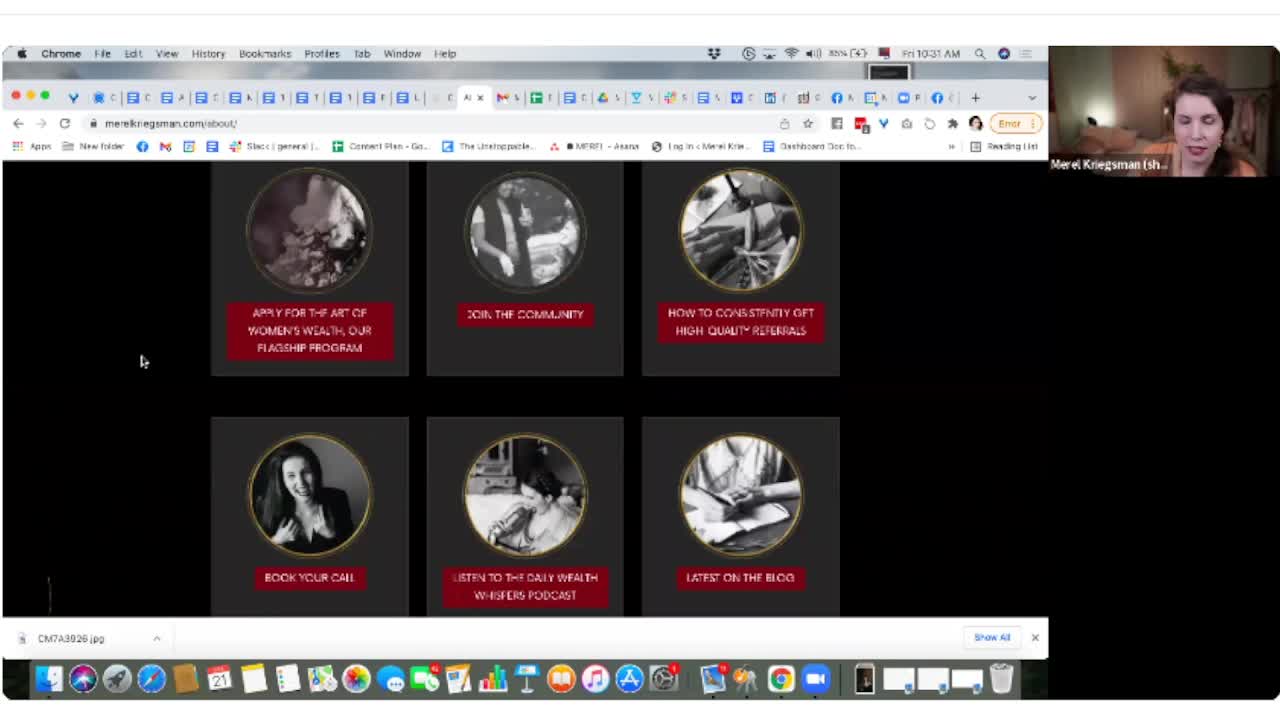The image size is (1280, 720).
Task: Open the History menu
Action: (x=208, y=54)
